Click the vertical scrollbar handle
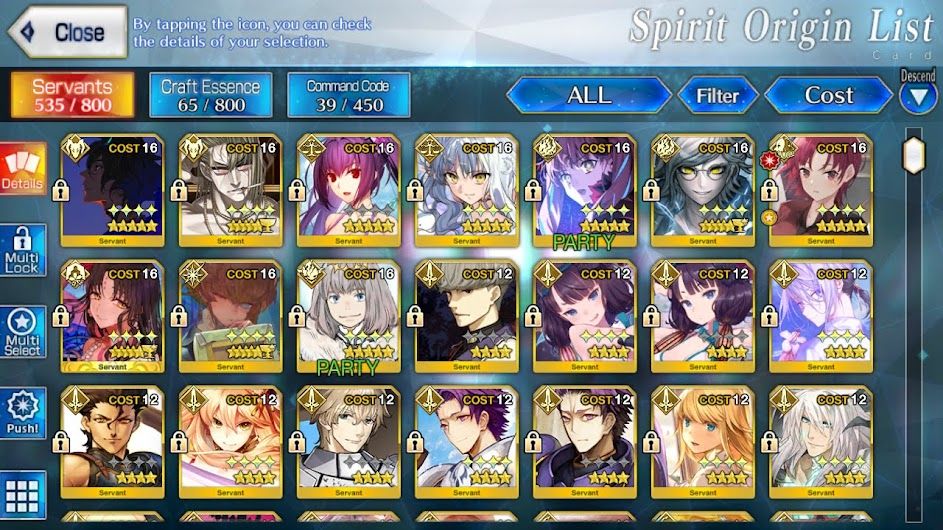The width and height of the screenshot is (943, 530). click(x=914, y=155)
